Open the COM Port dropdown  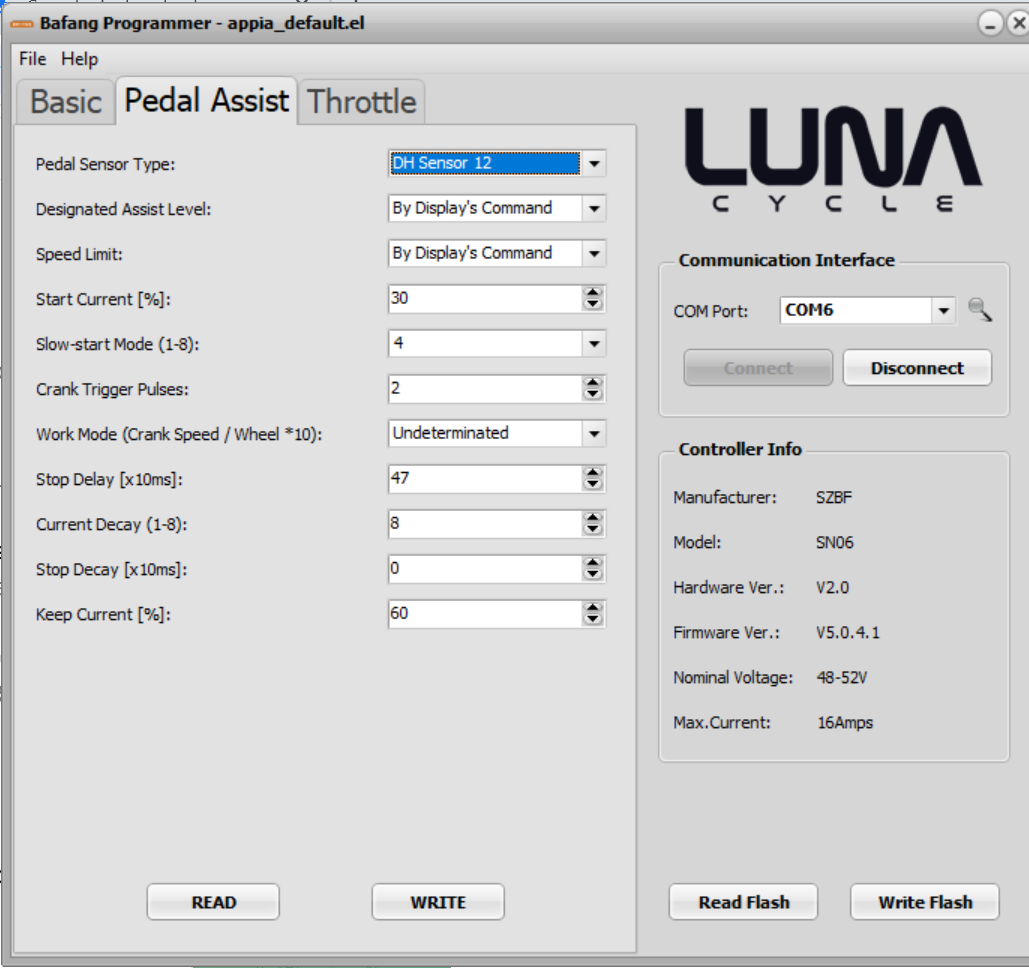(x=943, y=310)
